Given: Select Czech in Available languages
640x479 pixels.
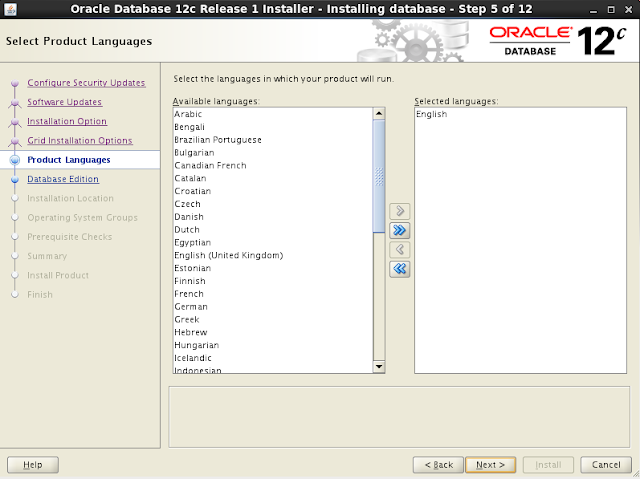Looking at the screenshot, I should point(273,204).
